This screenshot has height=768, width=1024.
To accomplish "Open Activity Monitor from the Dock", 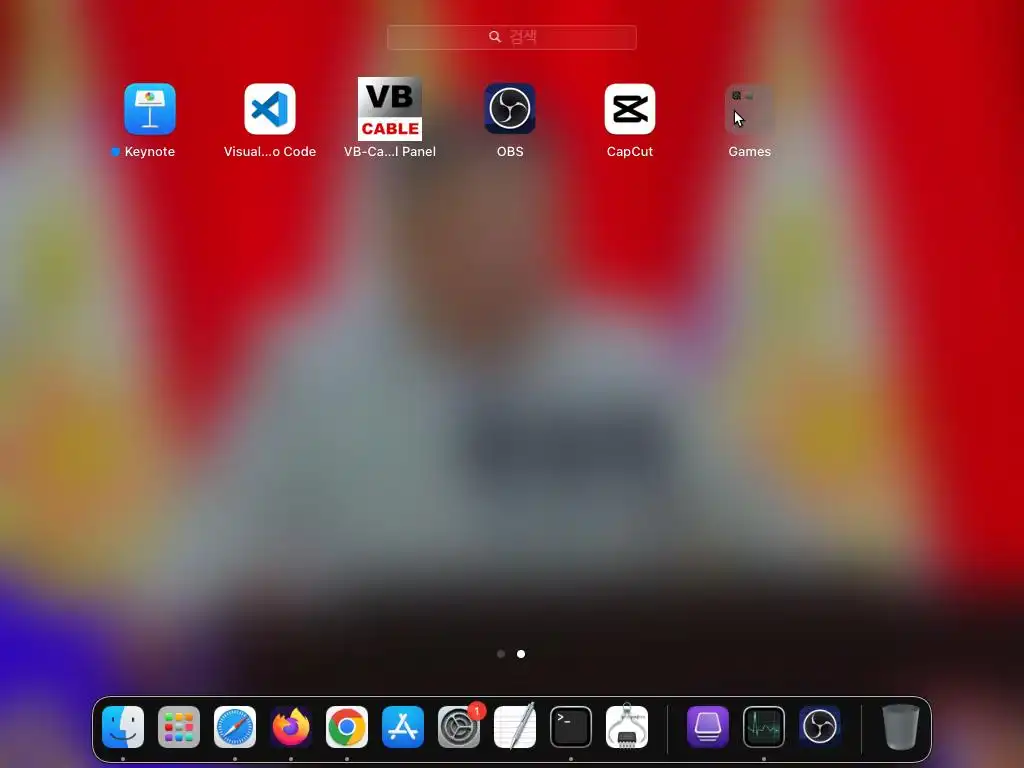I will point(764,727).
